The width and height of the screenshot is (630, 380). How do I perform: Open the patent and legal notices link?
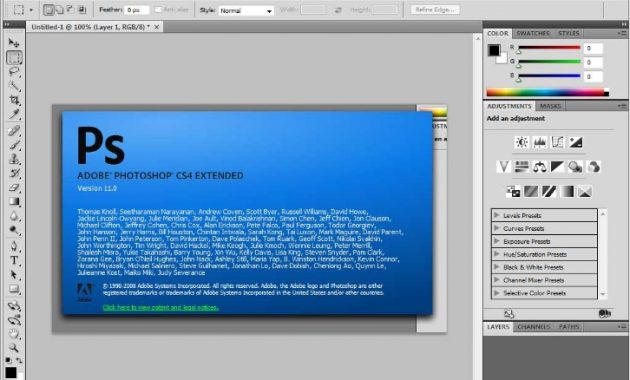tap(161, 308)
